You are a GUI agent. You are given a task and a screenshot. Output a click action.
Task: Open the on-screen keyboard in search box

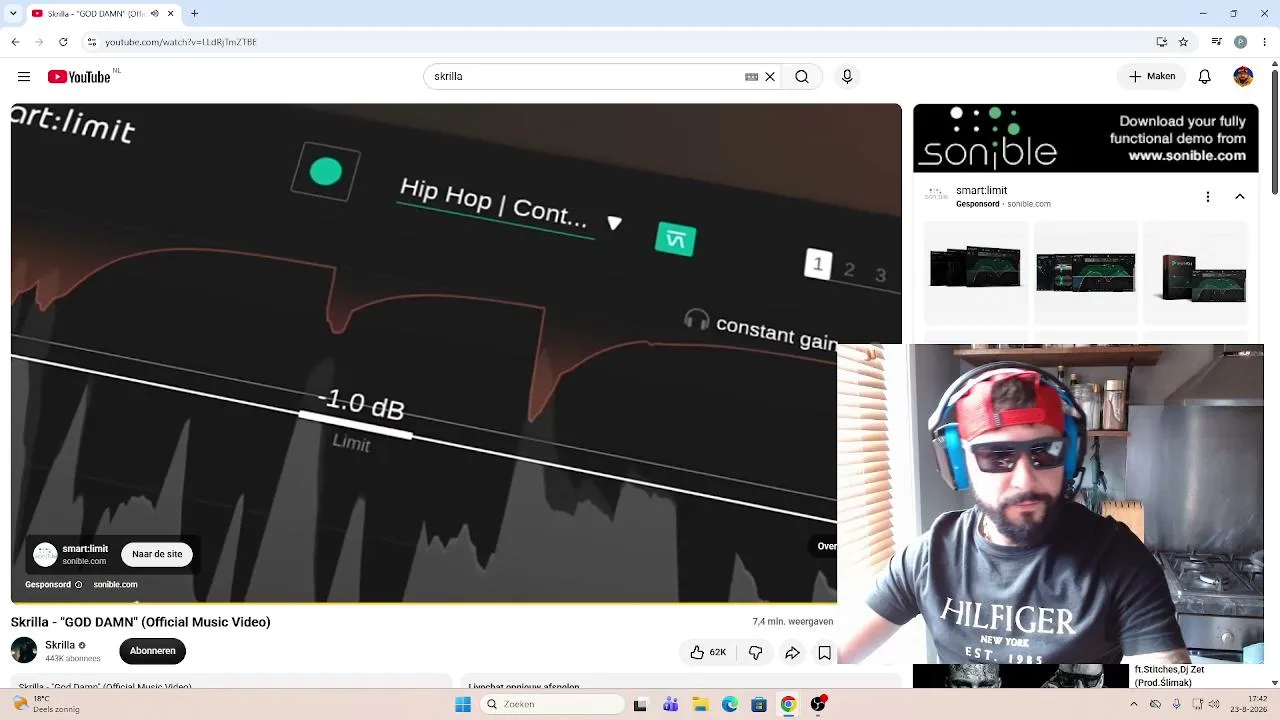752,77
